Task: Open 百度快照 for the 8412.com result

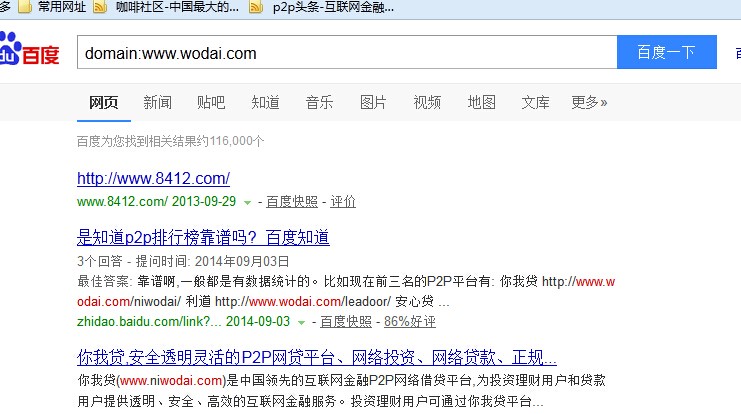Action: (291, 202)
